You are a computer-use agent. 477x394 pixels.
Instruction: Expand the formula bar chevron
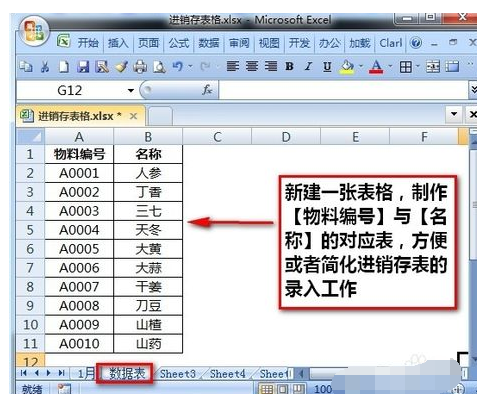[x=473, y=90]
